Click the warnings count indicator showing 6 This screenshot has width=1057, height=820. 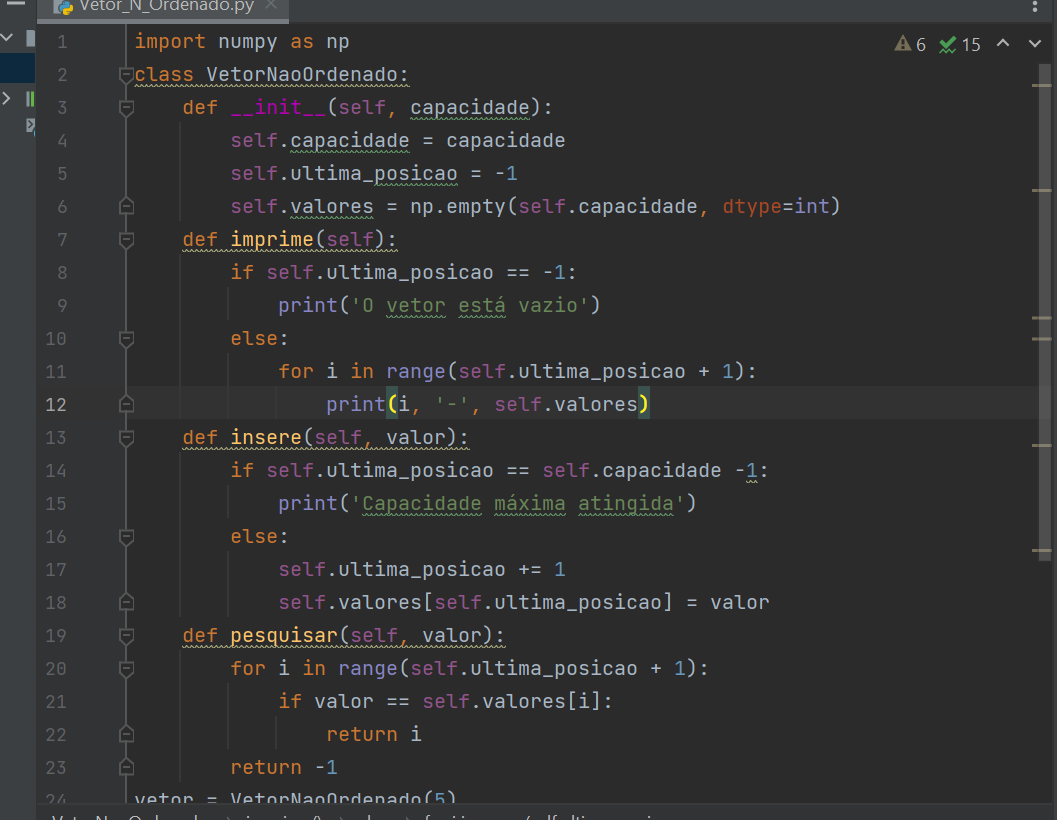[x=910, y=45]
